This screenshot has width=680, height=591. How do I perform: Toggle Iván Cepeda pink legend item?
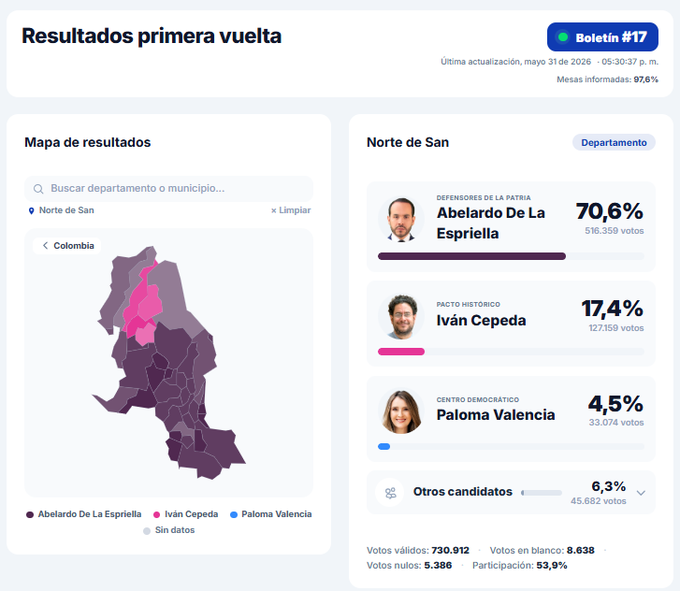point(186,514)
